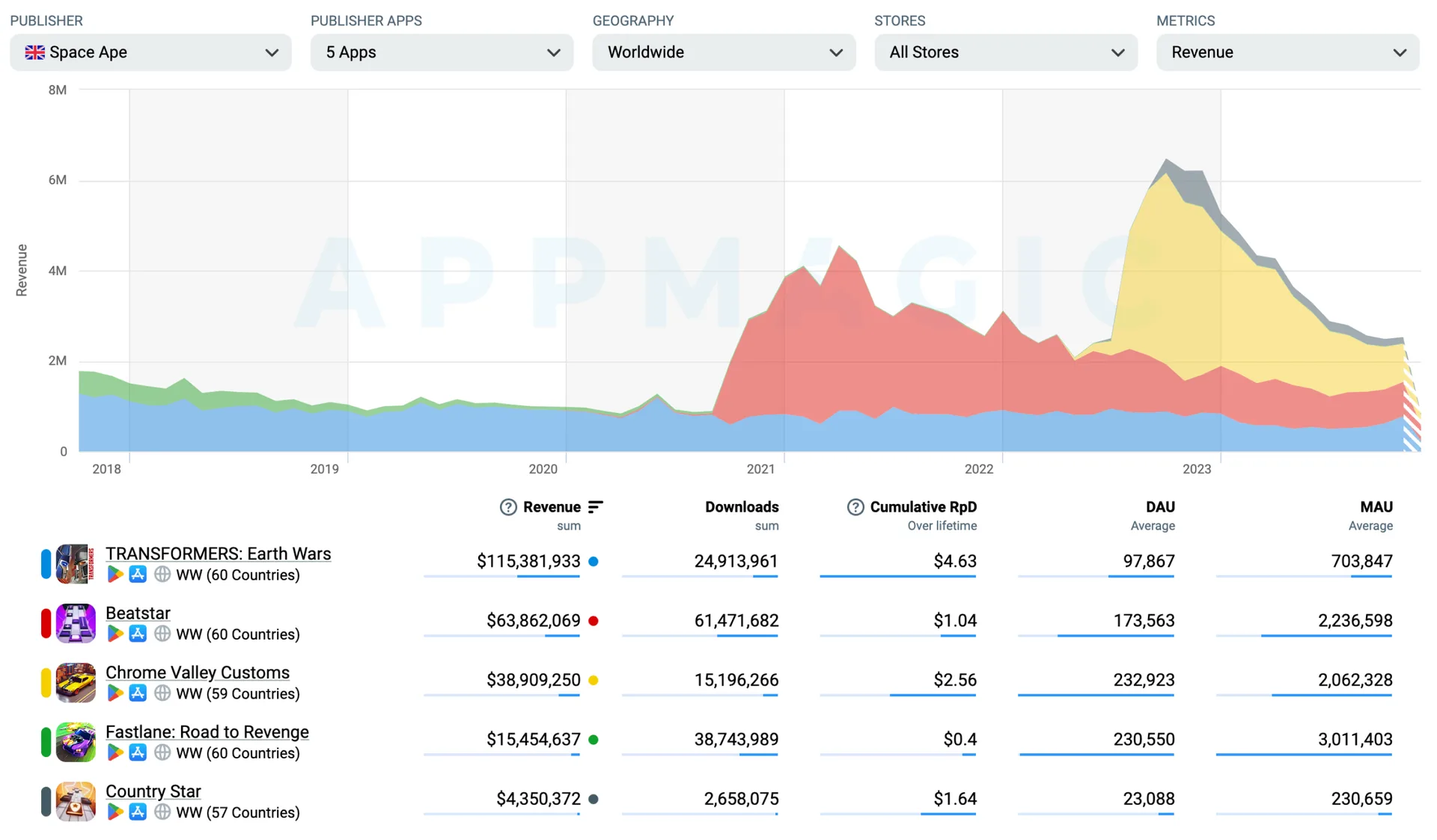The width and height of the screenshot is (1437, 840).
Task: Click Fastlane's globe countries icon
Action: (162, 752)
